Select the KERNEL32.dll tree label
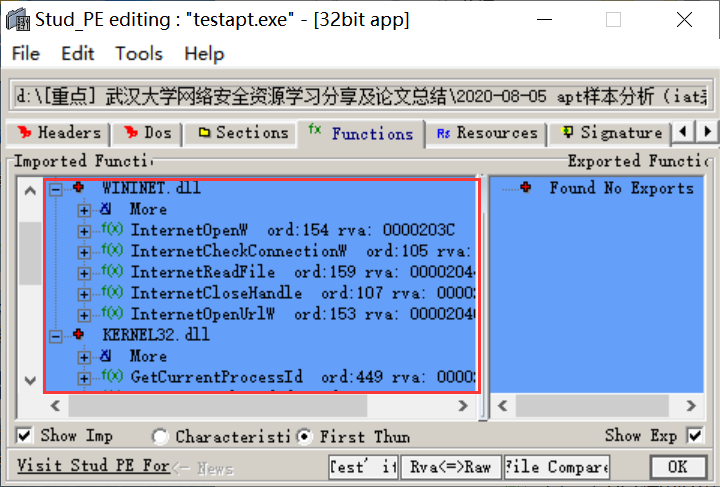Image resolution: width=720 pixels, height=487 pixels. point(156,335)
